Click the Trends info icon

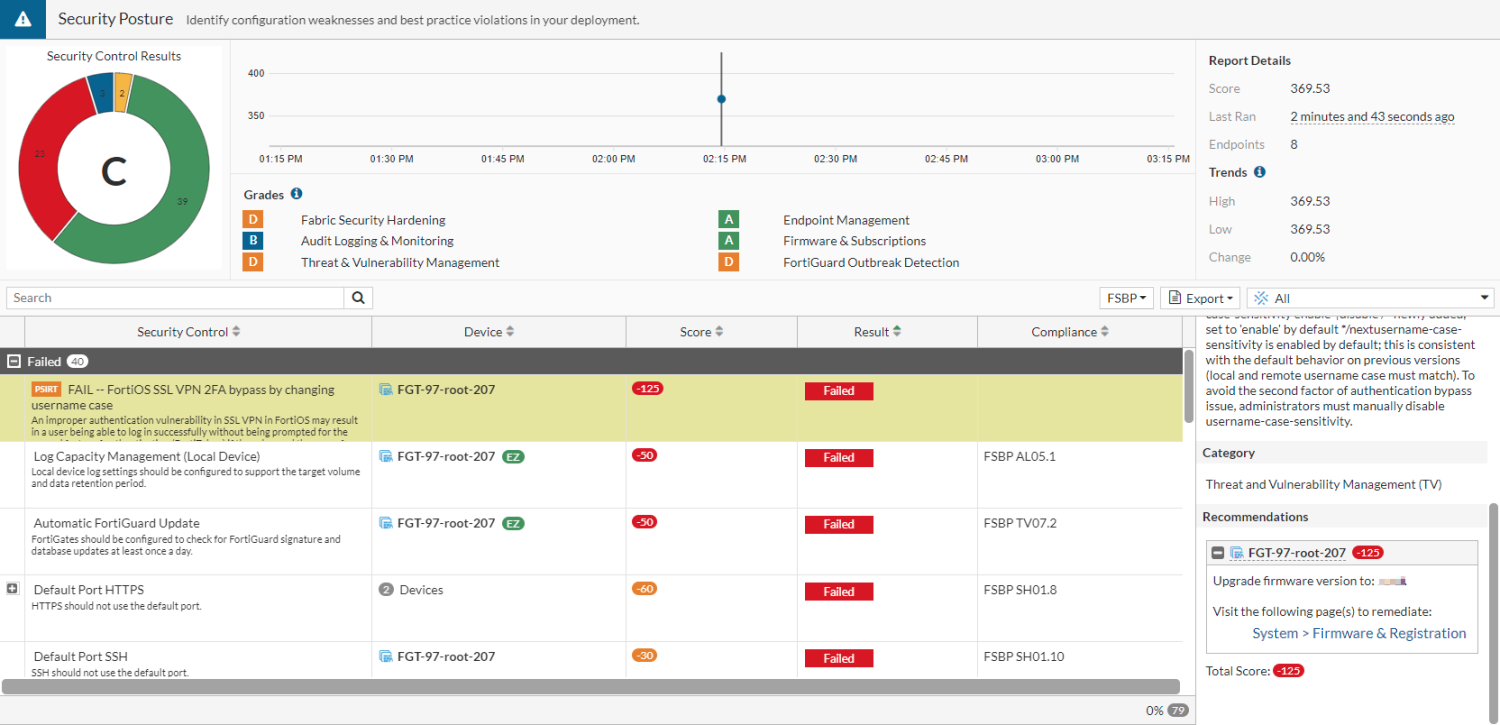point(1260,172)
